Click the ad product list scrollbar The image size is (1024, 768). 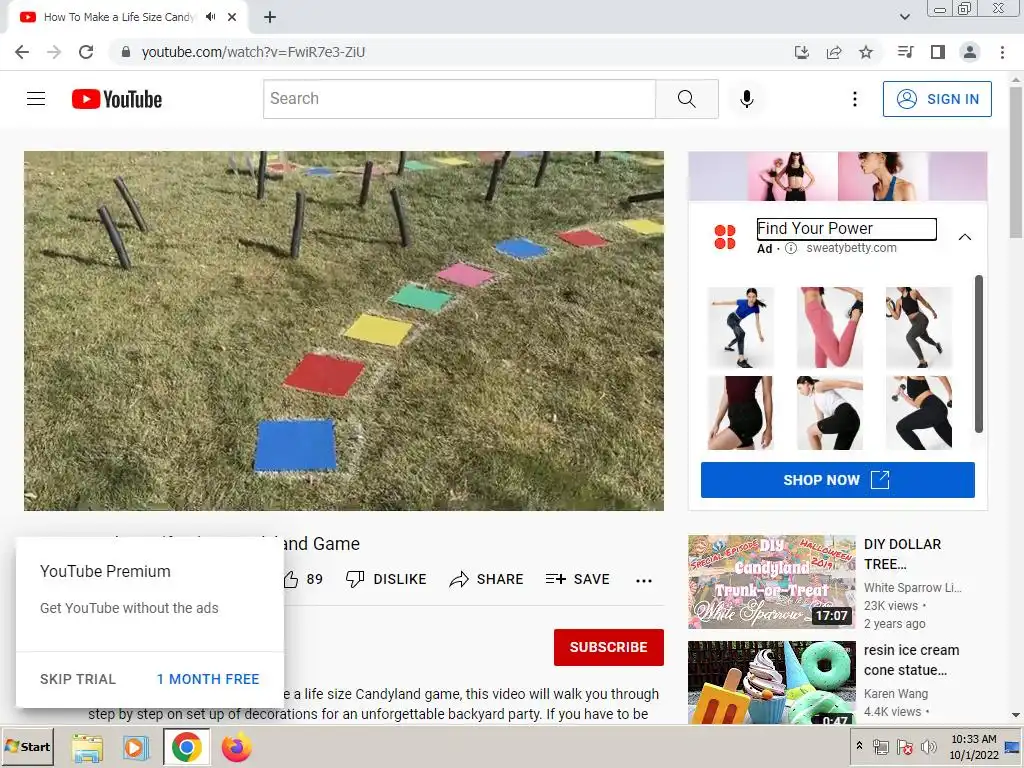click(978, 354)
